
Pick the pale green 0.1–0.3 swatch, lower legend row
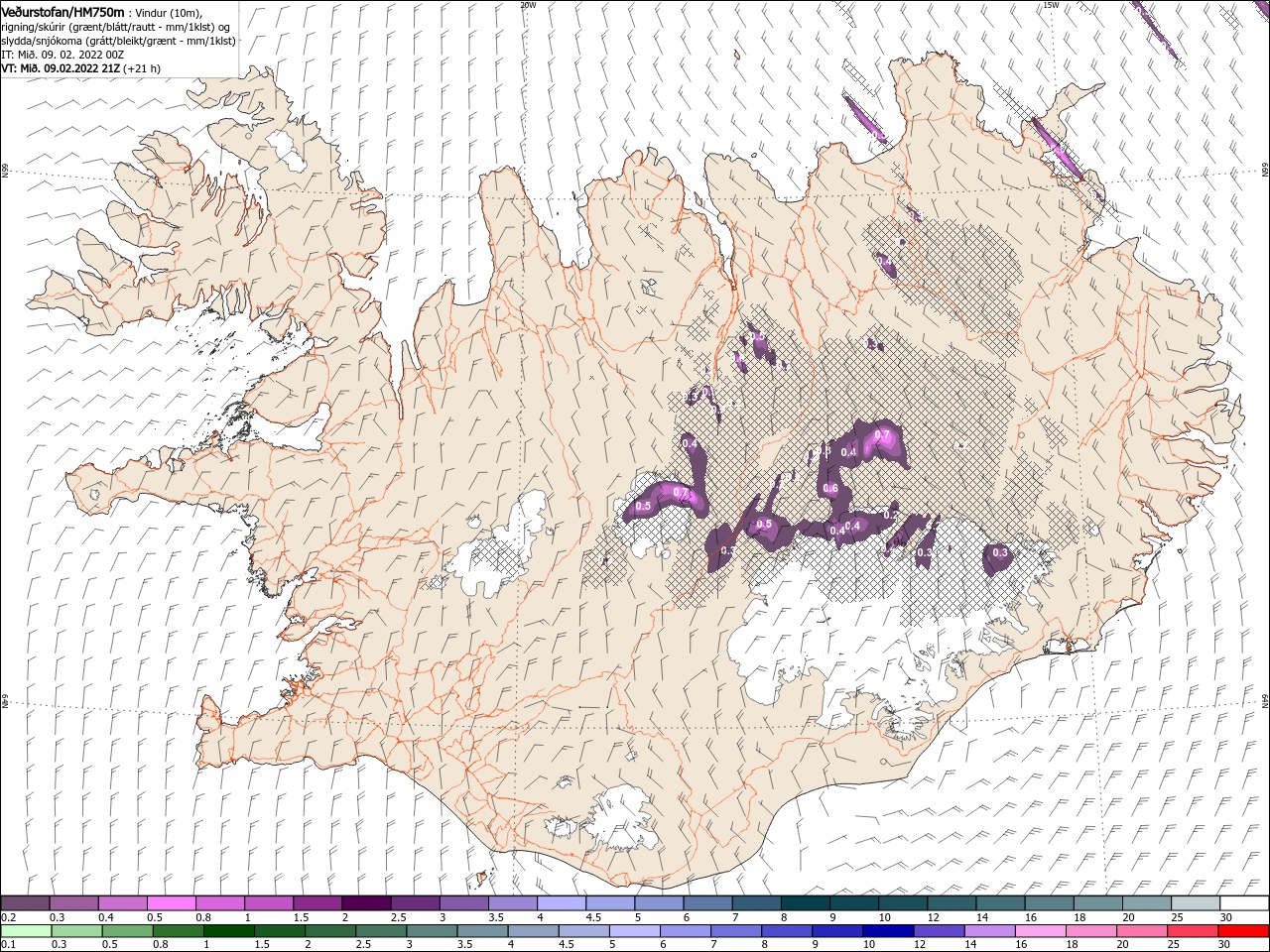coord(25,930)
